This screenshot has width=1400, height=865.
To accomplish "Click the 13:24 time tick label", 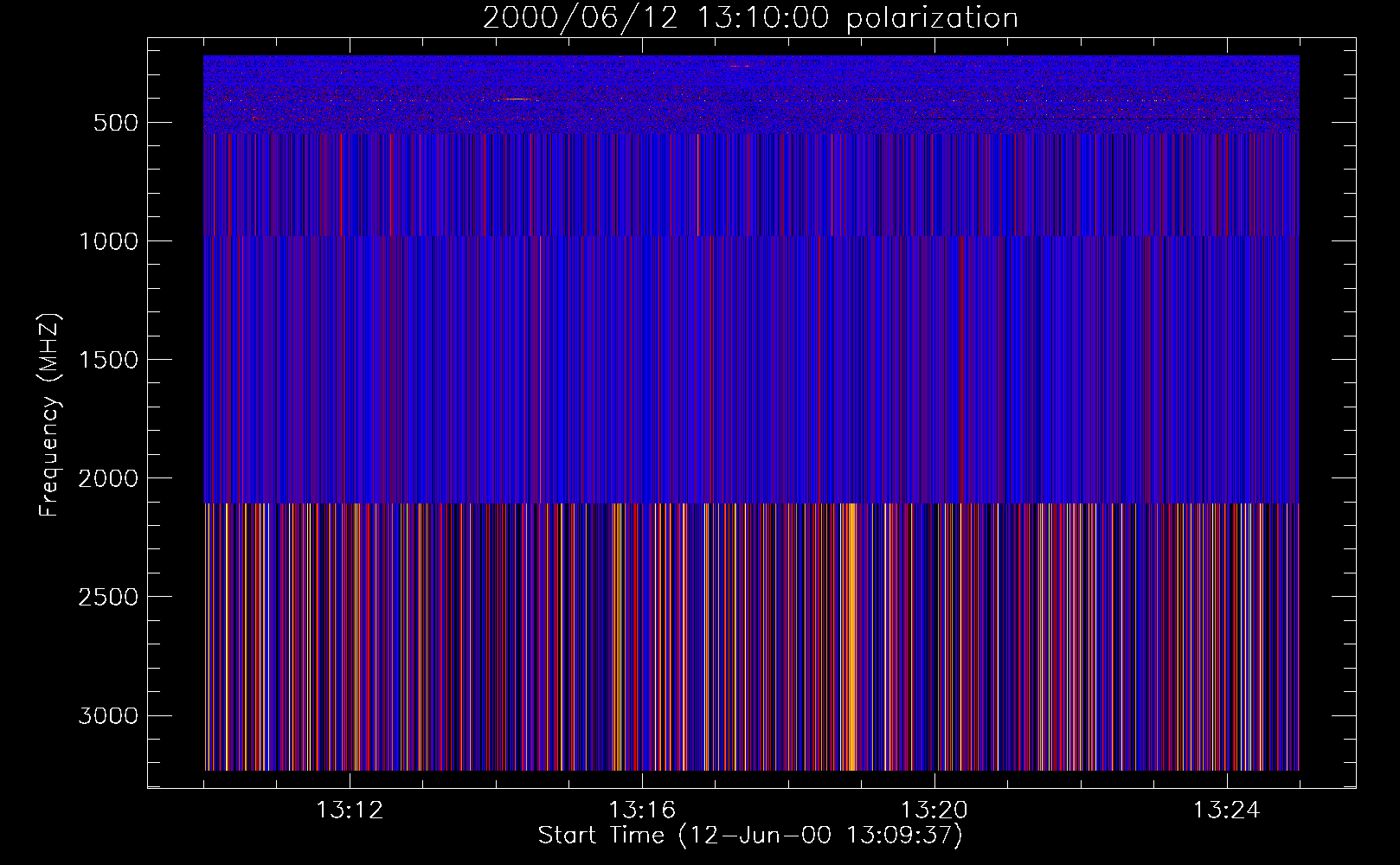I will point(1227,811).
